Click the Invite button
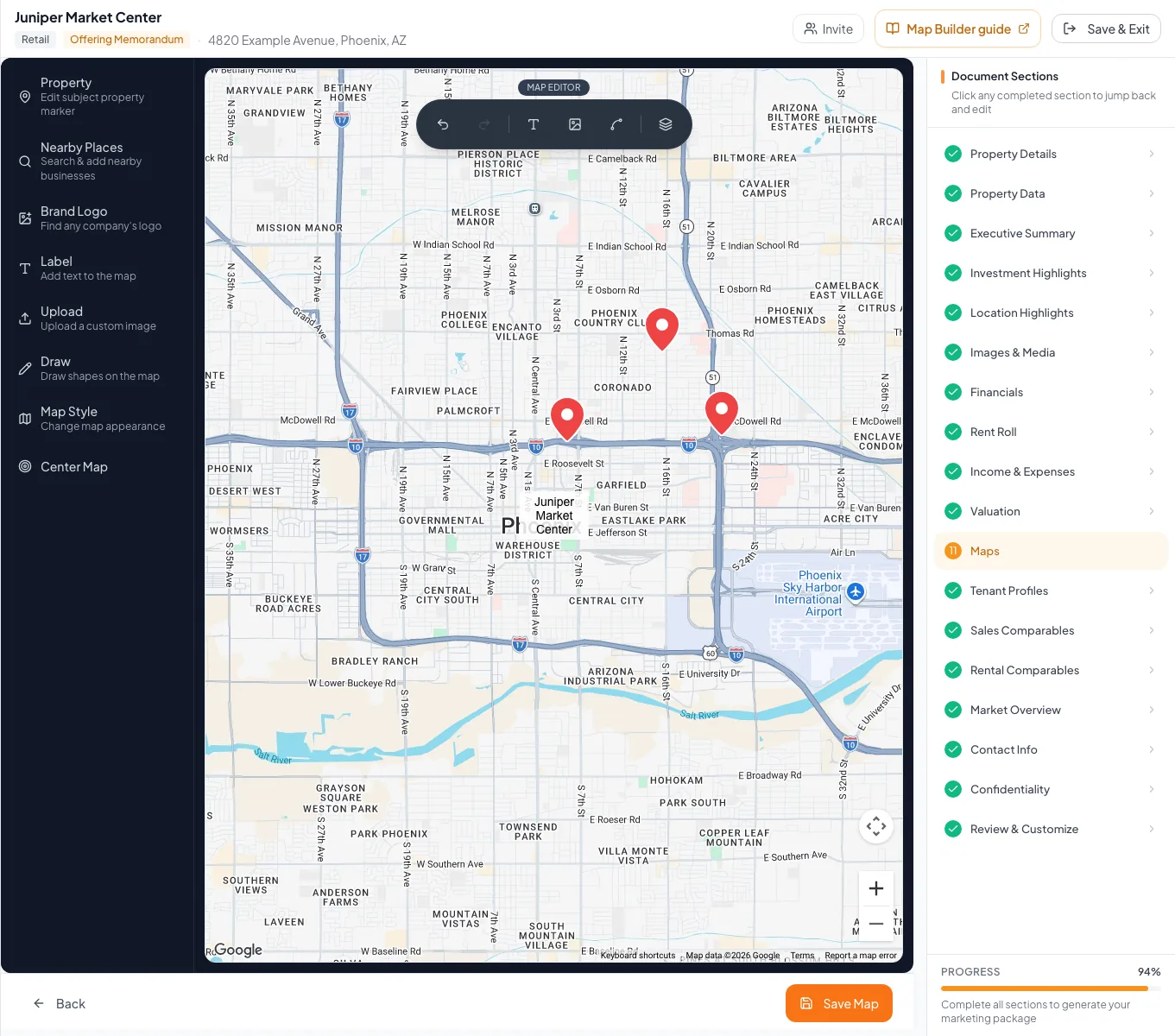This screenshot has width=1175, height=1036. [x=829, y=28]
